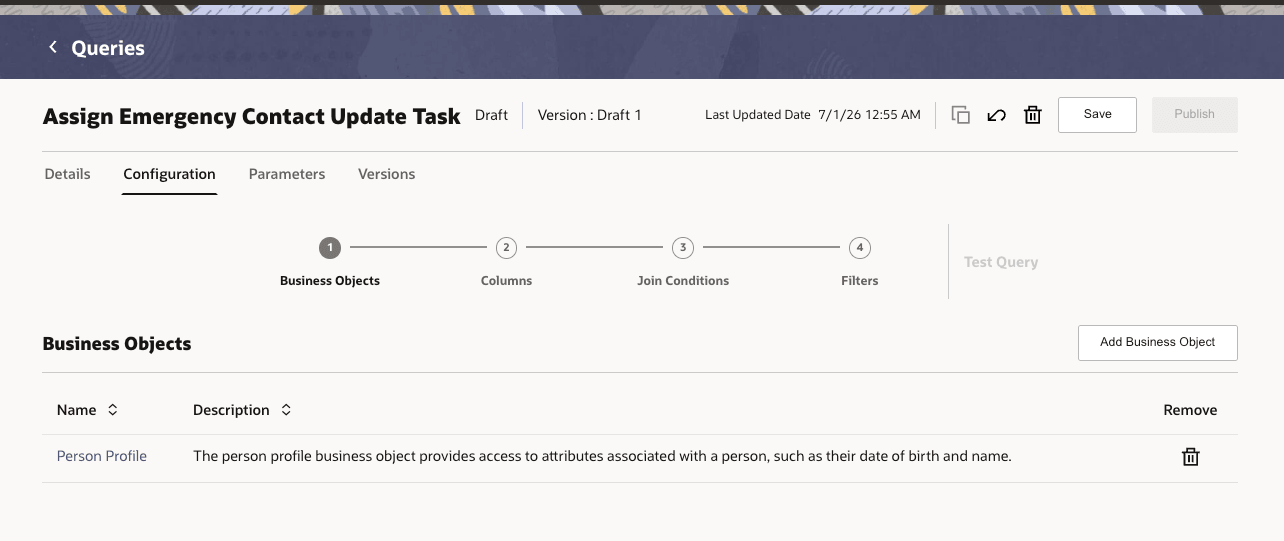Switch to the Parameters tab
Viewport: 1284px width, 541px height.
pos(287,174)
